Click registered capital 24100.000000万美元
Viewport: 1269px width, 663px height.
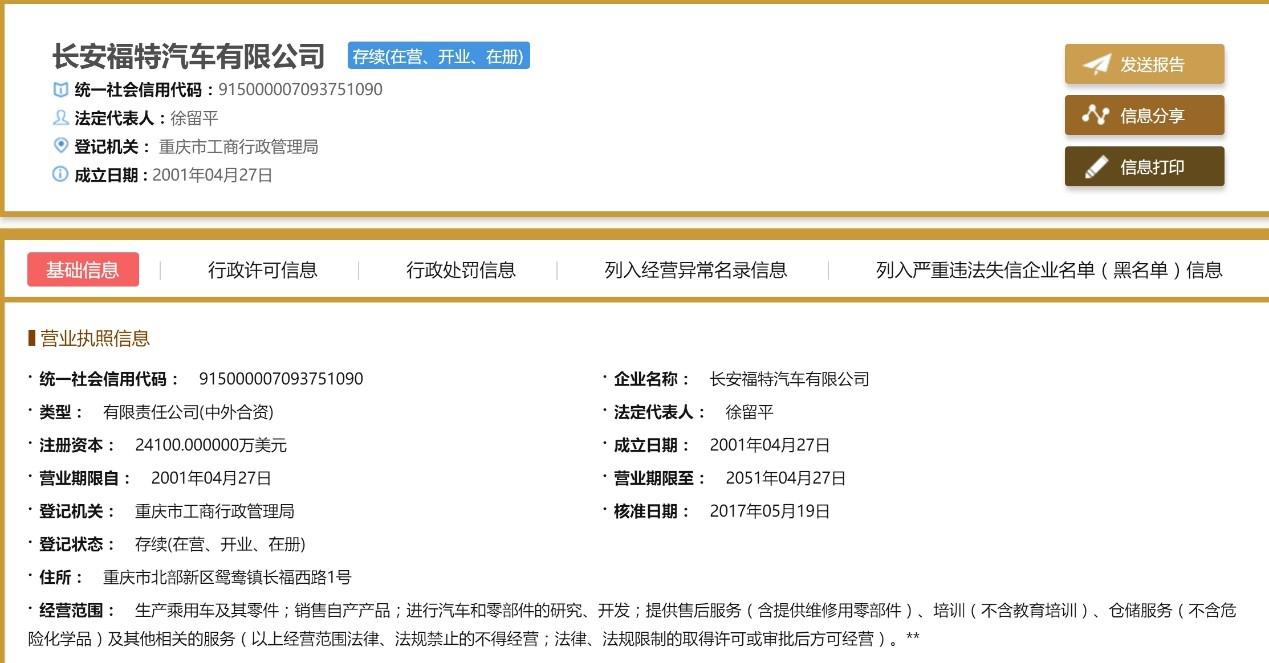point(211,445)
